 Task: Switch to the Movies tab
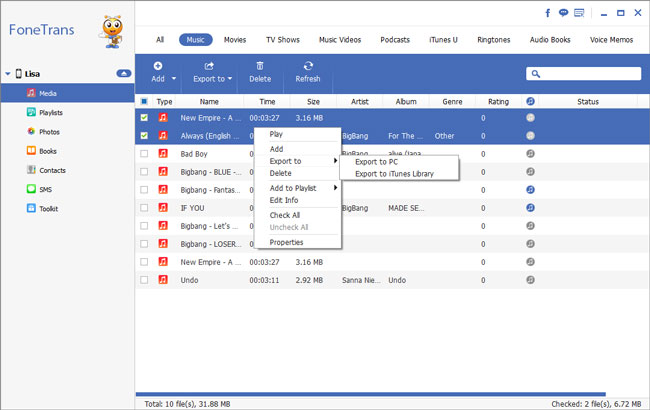pyautogui.click(x=235, y=40)
